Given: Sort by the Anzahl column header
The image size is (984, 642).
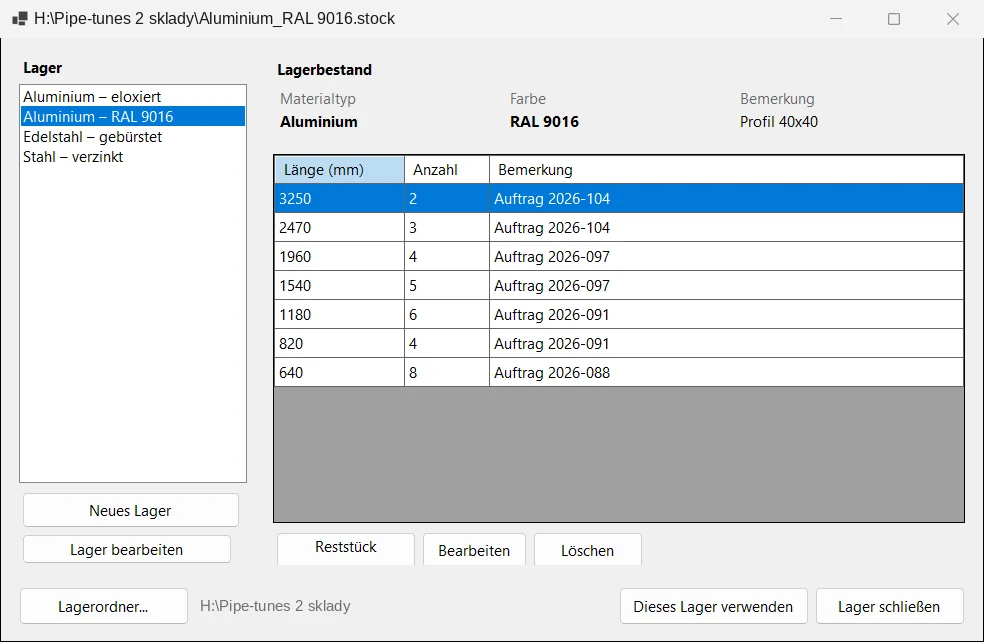Looking at the screenshot, I should [447, 169].
